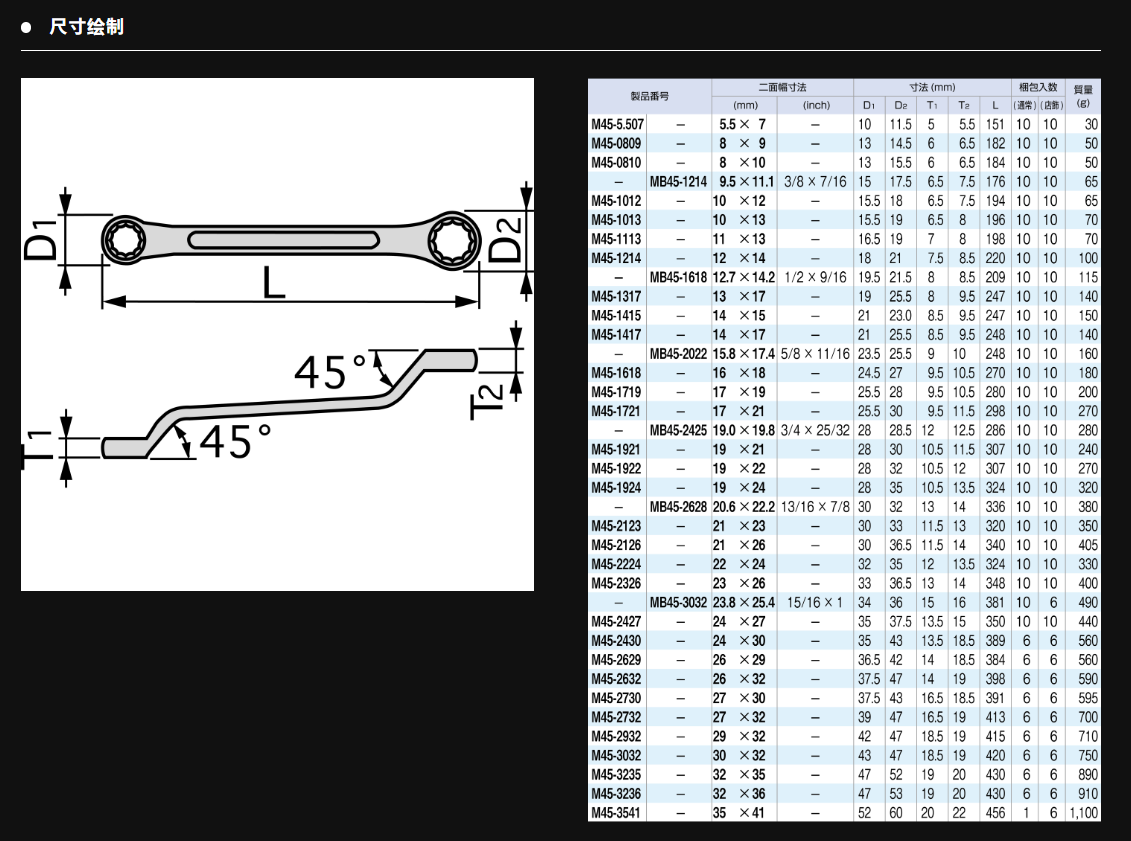Viewport: 1131px width, 841px height.
Task: Select product number M45-3541 in last row
Action: click(x=616, y=813)
